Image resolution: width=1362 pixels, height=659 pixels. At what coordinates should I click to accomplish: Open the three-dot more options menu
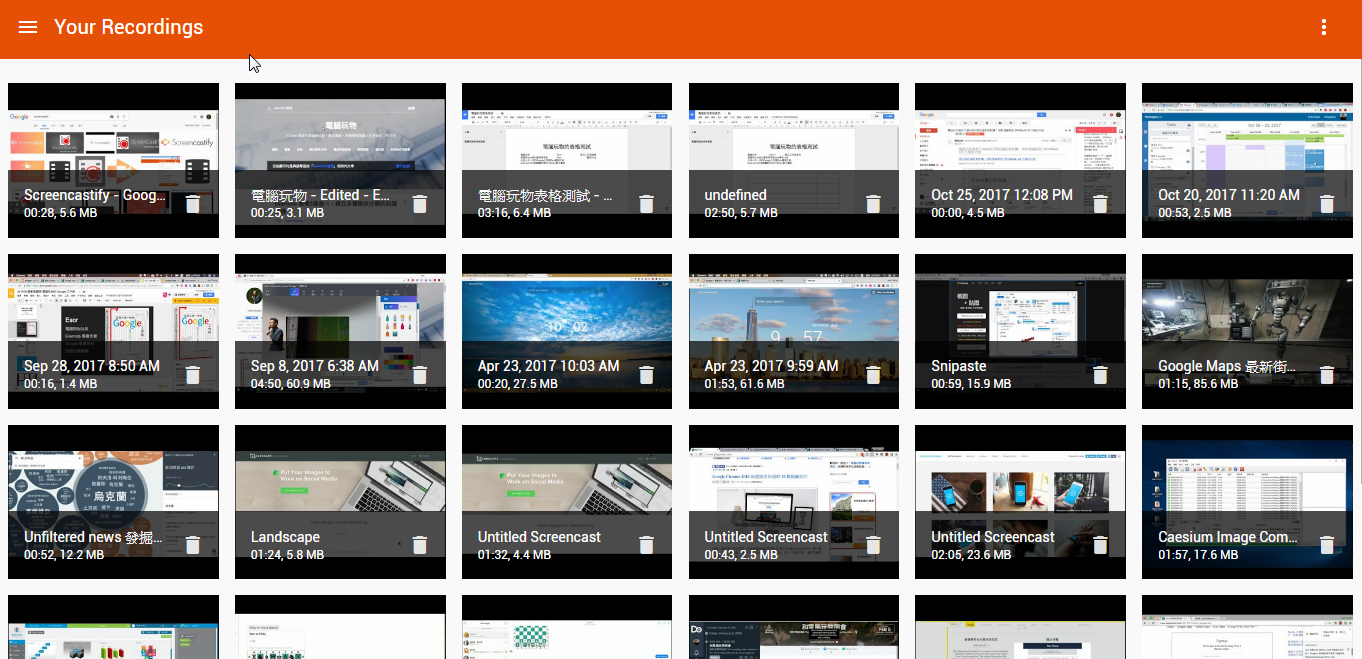pyautogui.click(x=1324, y=27)
